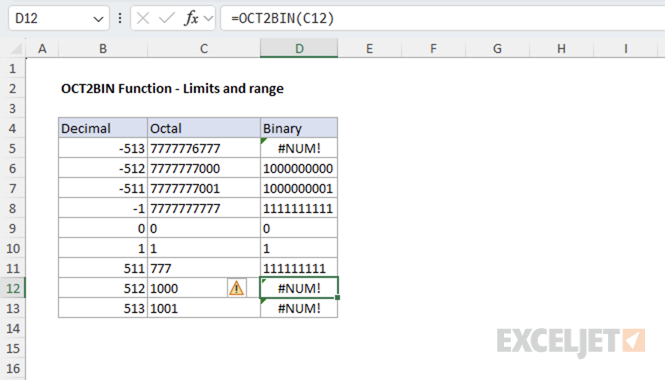This screenshot has height=380, width=665.
Task: Select row 5 header
Action: (13, 148)
